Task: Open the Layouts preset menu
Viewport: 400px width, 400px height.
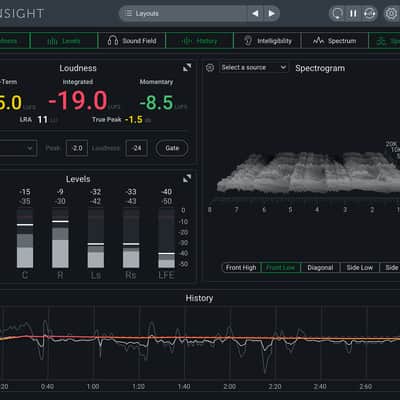Action: [x=183, y=13]
